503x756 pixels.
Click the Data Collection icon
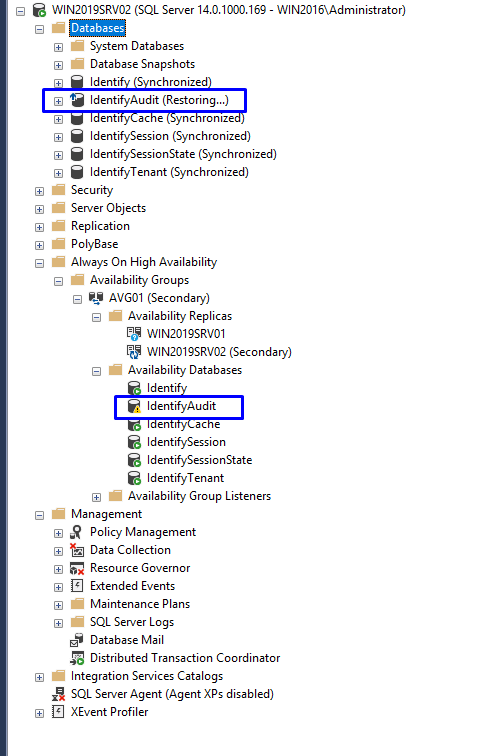pos(77,550)
